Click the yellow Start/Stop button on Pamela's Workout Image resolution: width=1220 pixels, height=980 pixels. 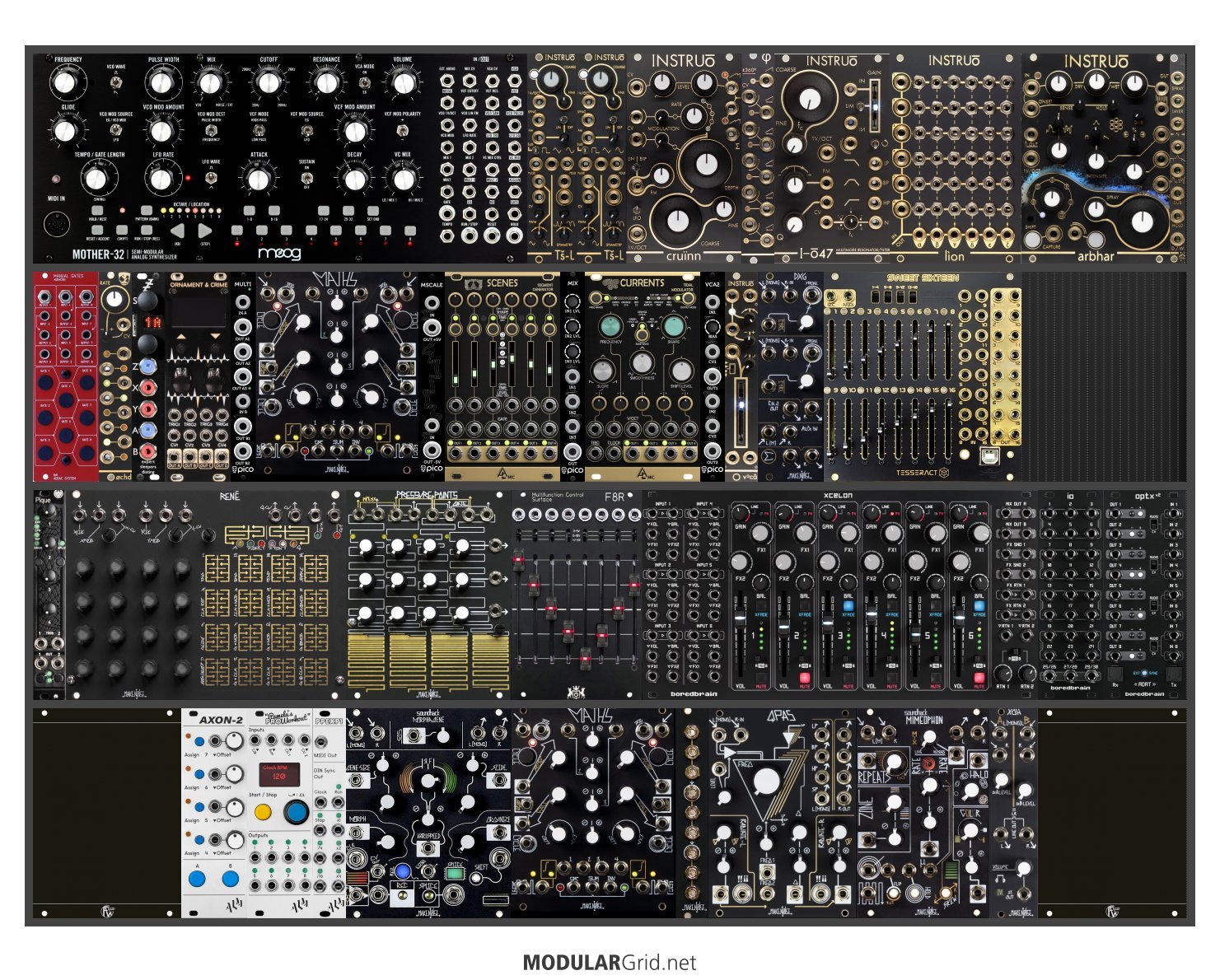263,812
